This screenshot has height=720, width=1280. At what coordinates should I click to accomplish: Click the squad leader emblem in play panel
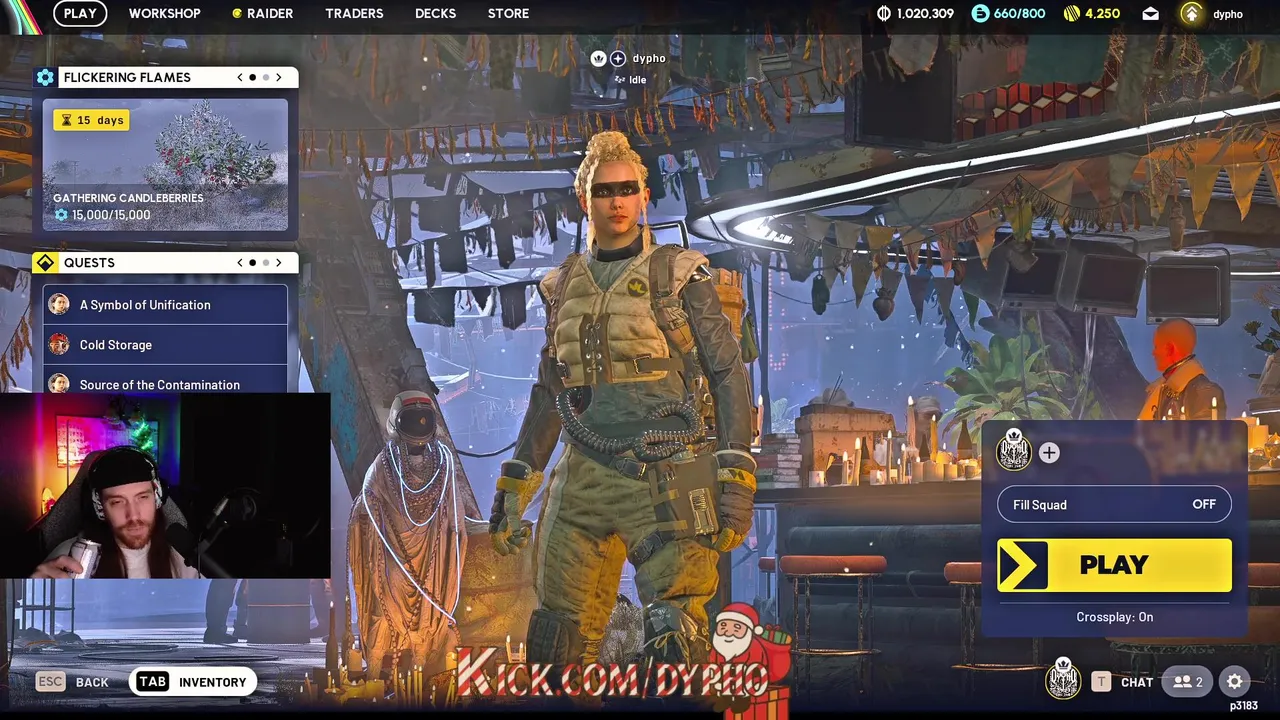click(x=1014, y=451)
